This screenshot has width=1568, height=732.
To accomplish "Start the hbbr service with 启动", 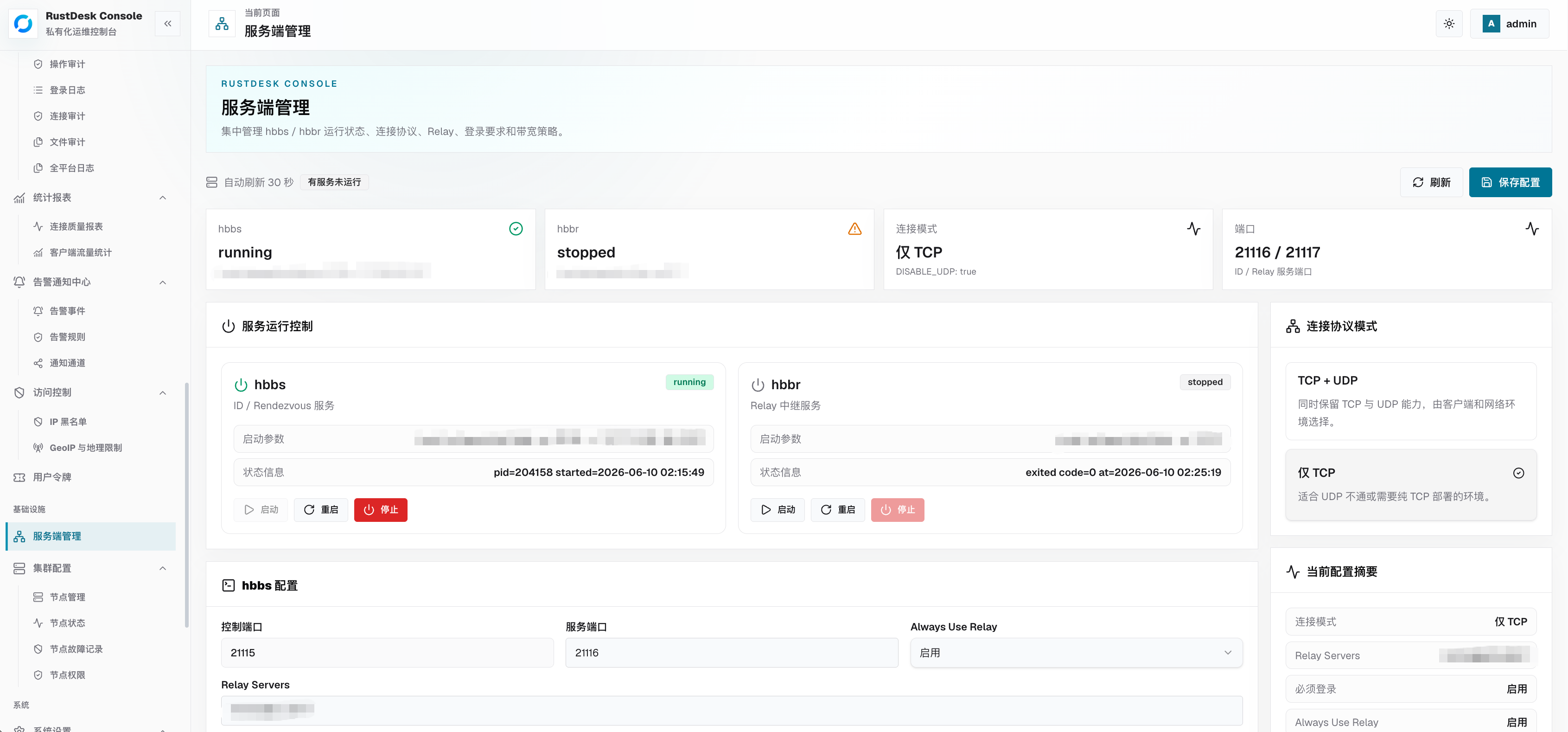I will pyautogui.click(x=778, y=510).
